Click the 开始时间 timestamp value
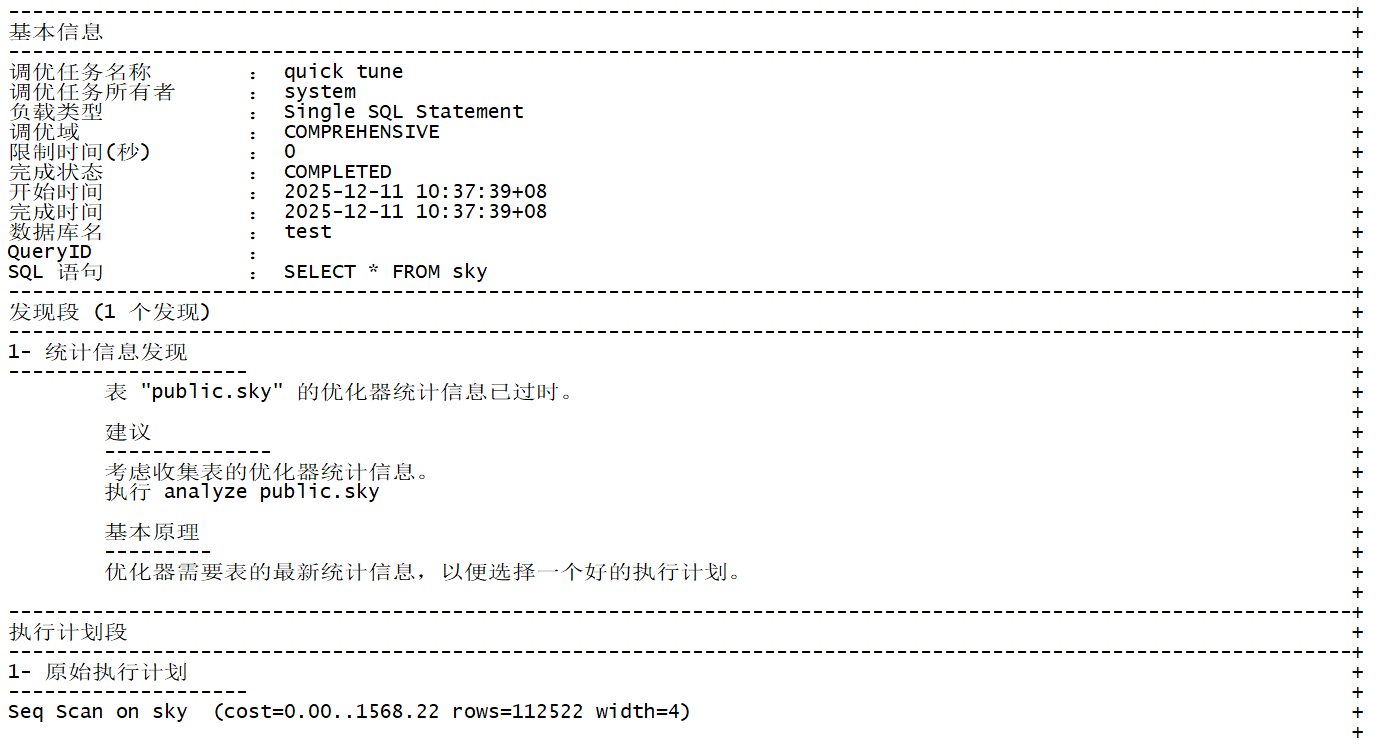Screen dimensions: 1383x753 415,192
